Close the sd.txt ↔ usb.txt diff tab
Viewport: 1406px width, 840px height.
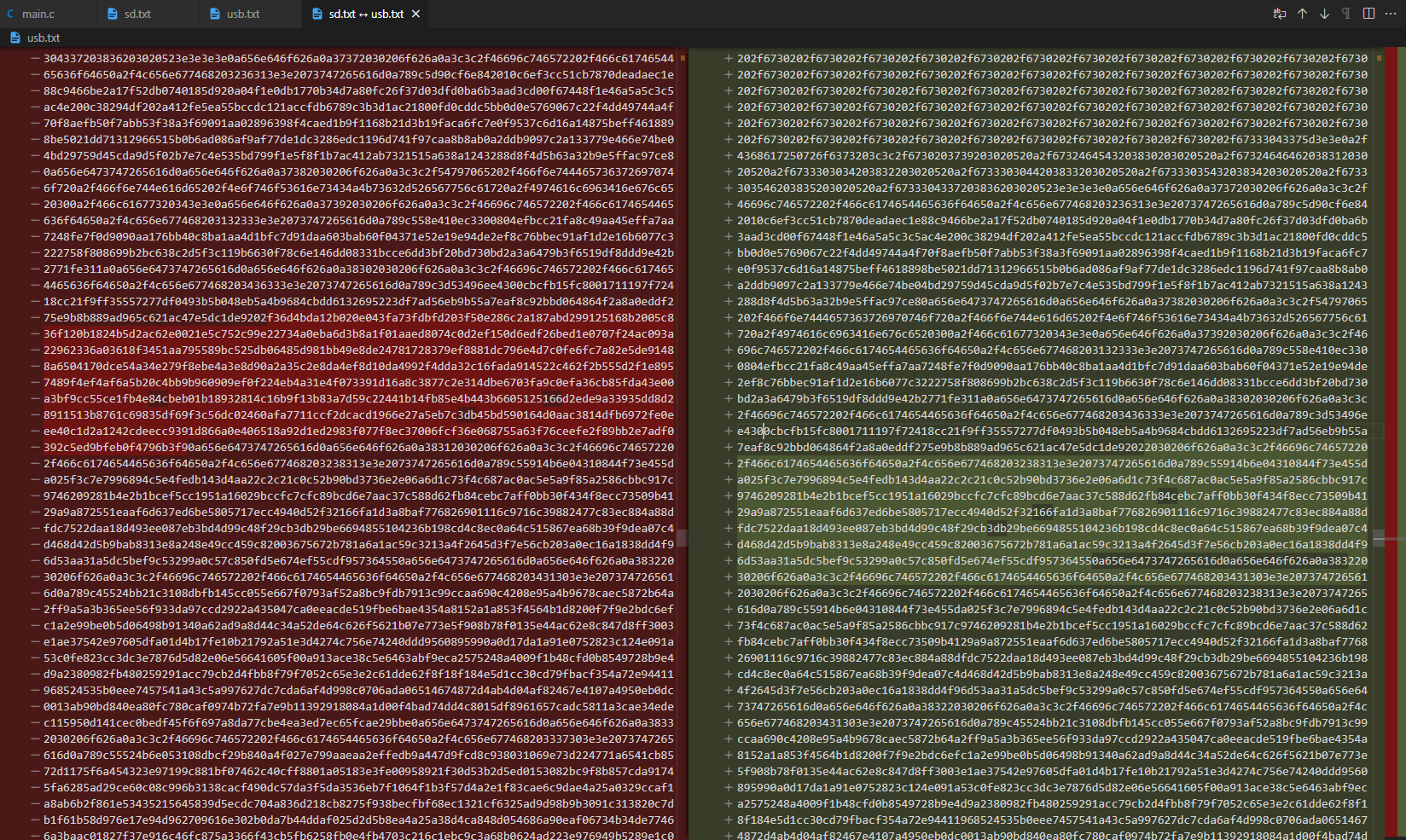tap(415, 14)
